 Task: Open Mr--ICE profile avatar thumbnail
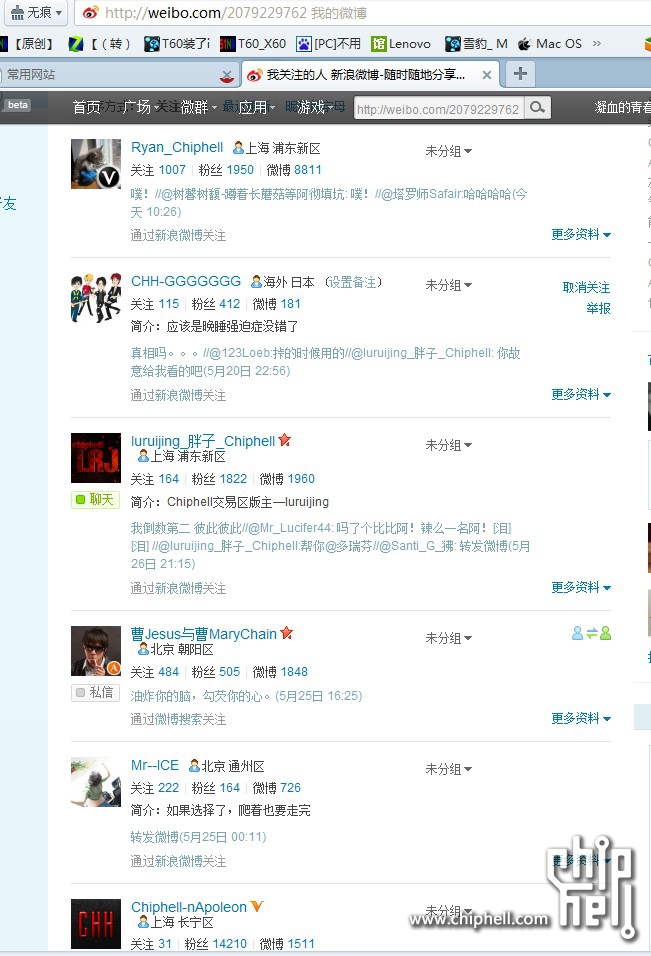pyautogui.click(x=96, y=782)
